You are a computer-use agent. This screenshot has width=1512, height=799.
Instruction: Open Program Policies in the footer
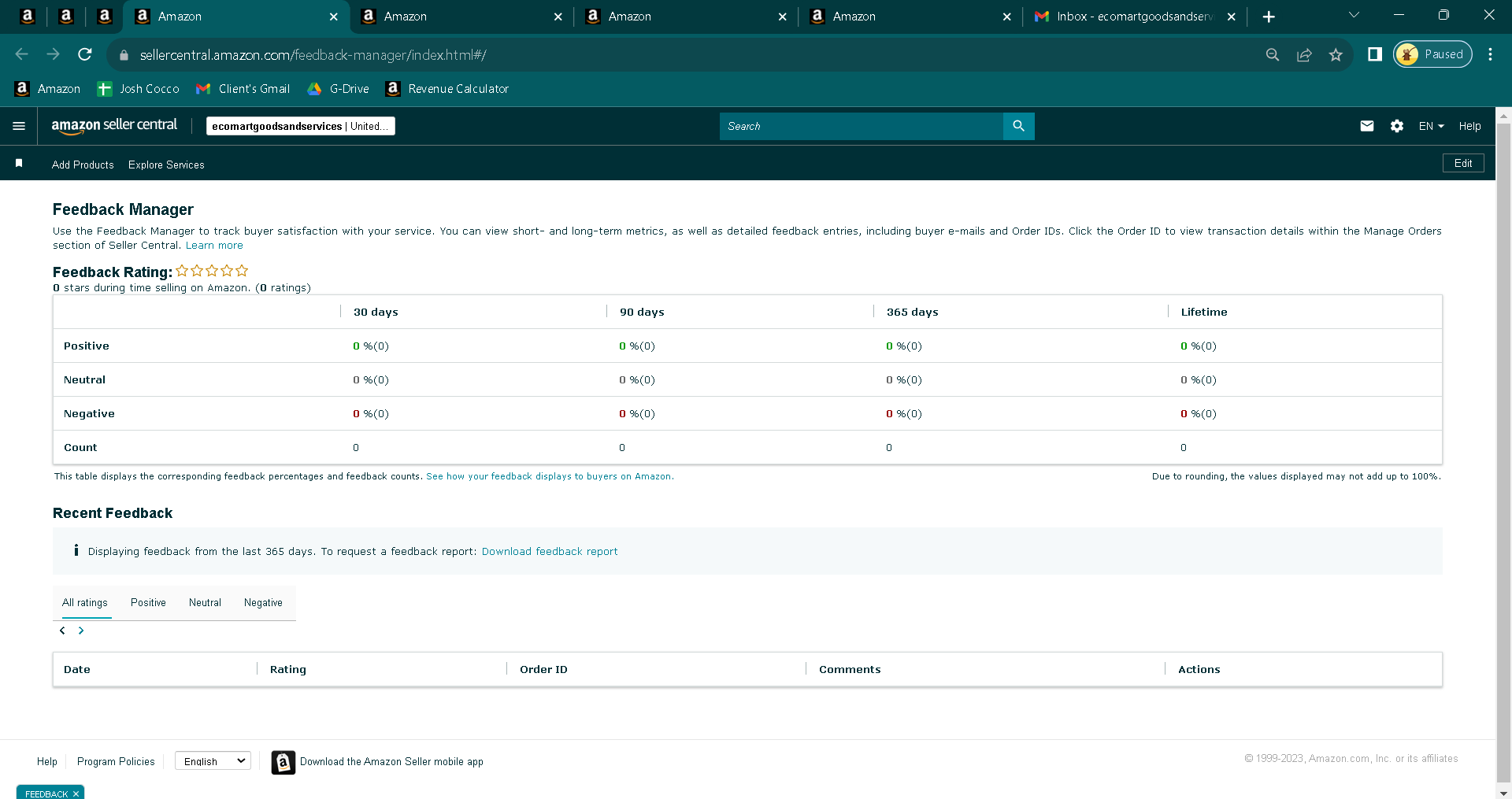pos(116,762)
